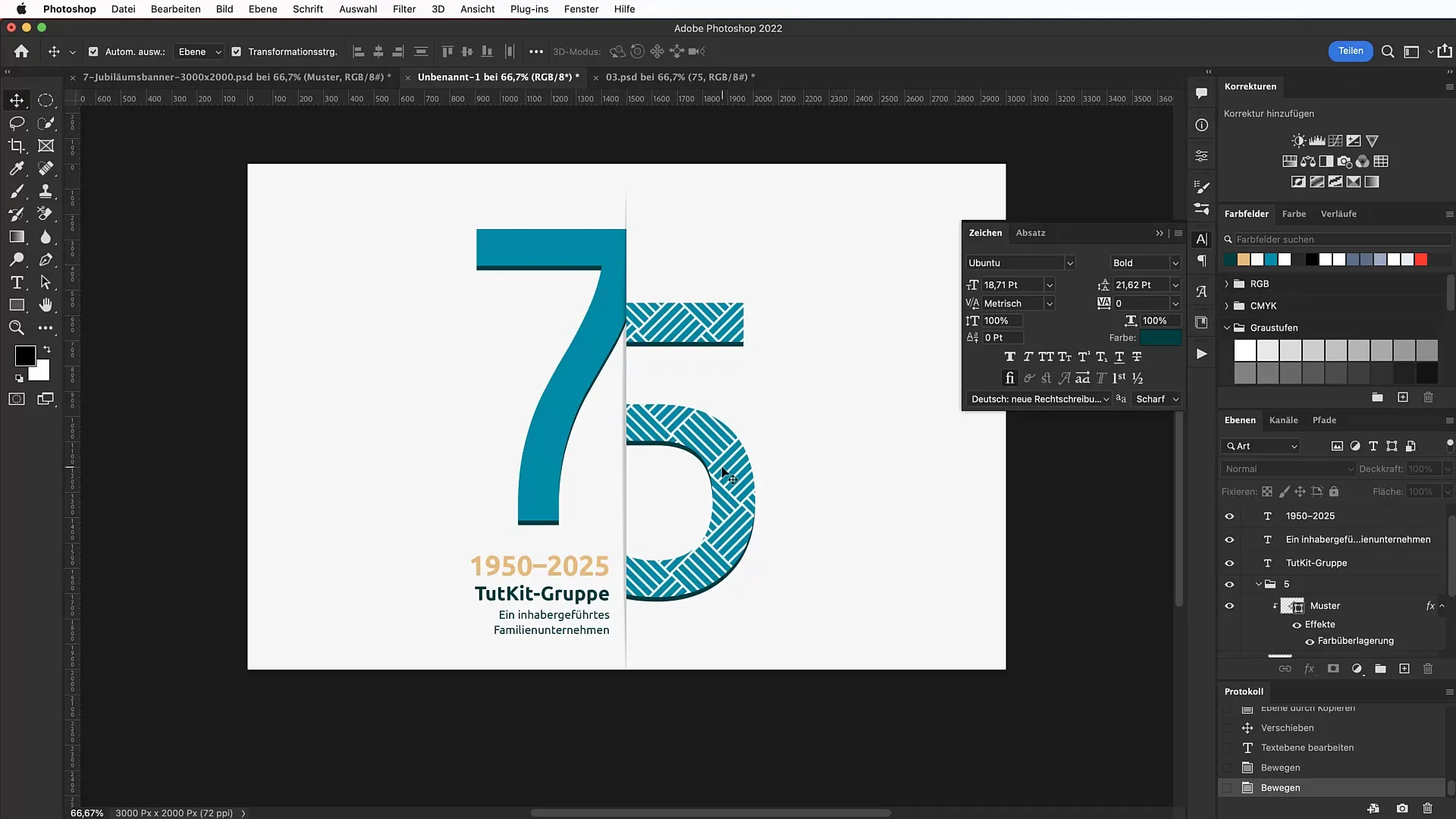Select the Move tool in toolbar
The height and width of the screenshot is (819, 1456).
[x=16, y=99]
